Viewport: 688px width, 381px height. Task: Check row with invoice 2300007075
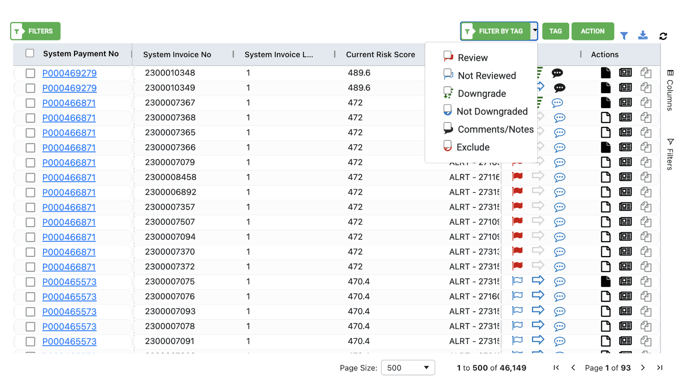[x=30, y=282]
